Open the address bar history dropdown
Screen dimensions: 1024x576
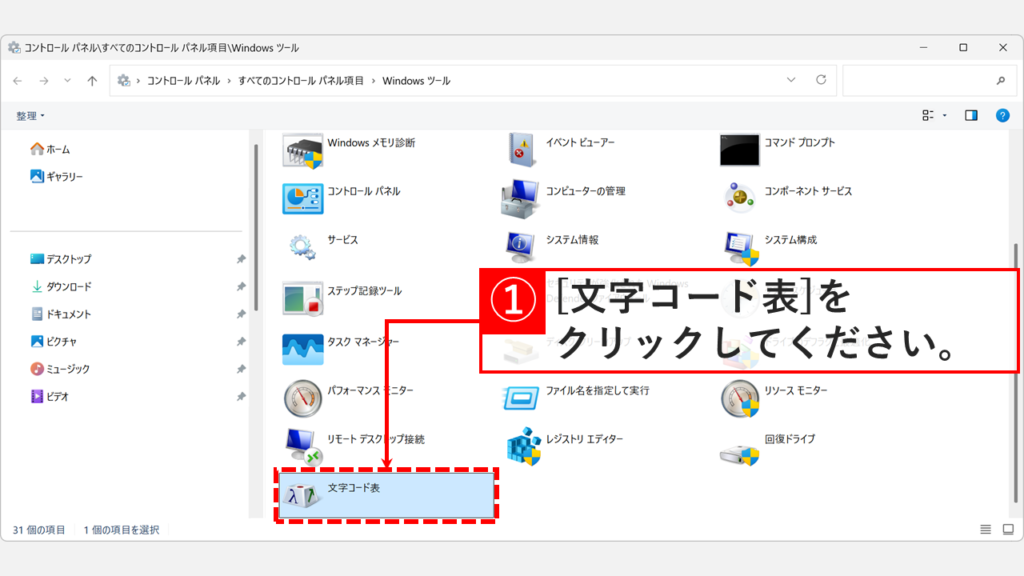pos(792,80)
